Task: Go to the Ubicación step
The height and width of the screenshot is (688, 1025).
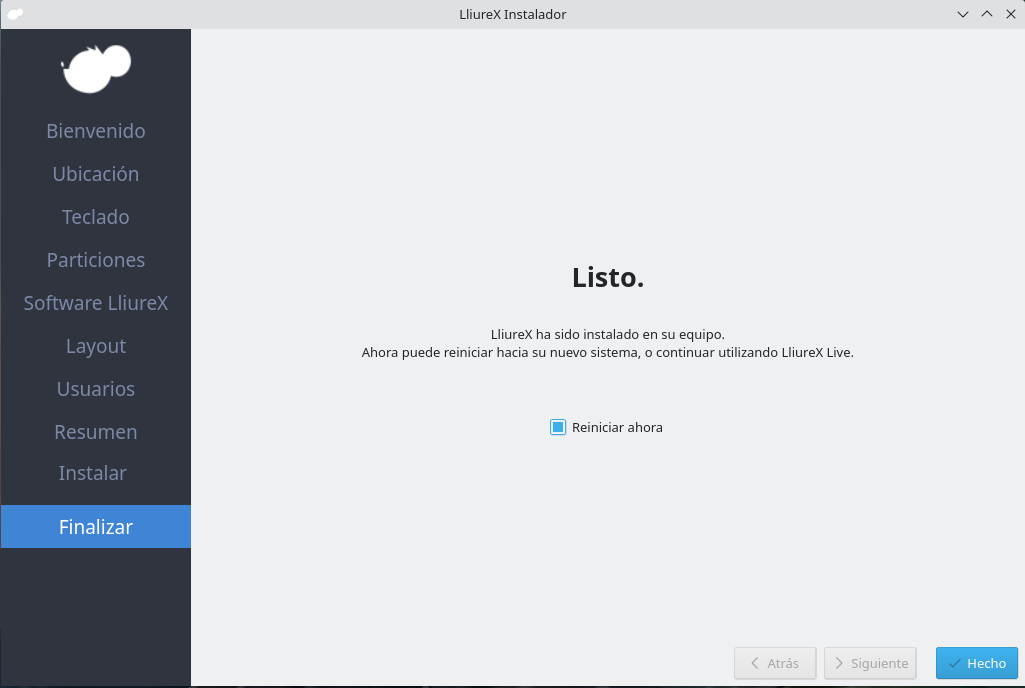Action: [96, 174]
